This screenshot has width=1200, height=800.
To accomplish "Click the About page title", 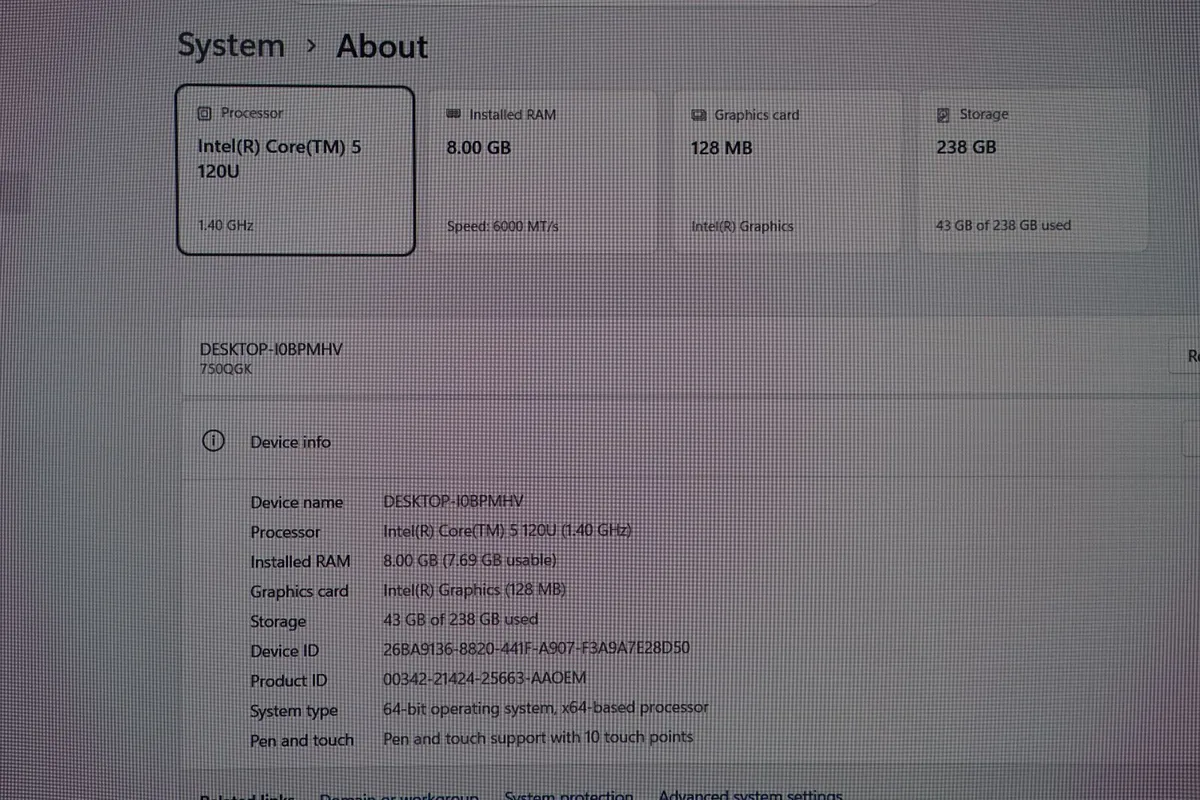I will pyautogui.click(x=382, y=47).
